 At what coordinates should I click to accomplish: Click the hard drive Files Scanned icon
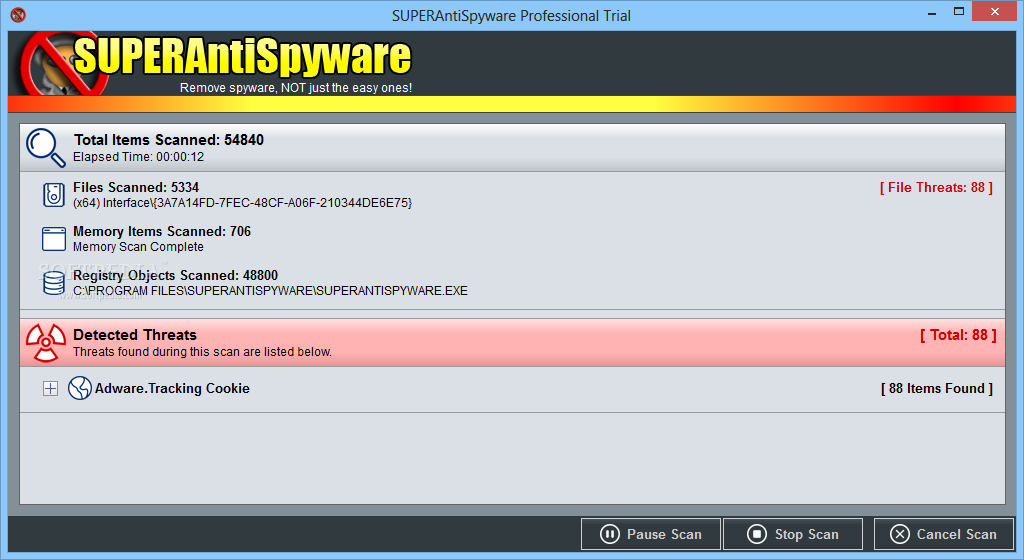54,194
